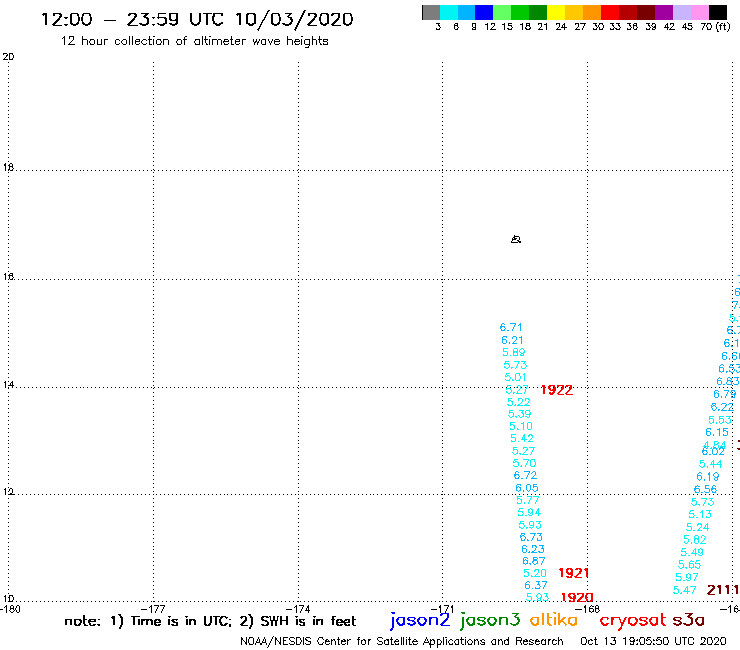The image size is (740, 650).
Task: Click the 'Oct 13 19:05:50 UTC 2020' timestamp
Action: (x=653, y=642)
